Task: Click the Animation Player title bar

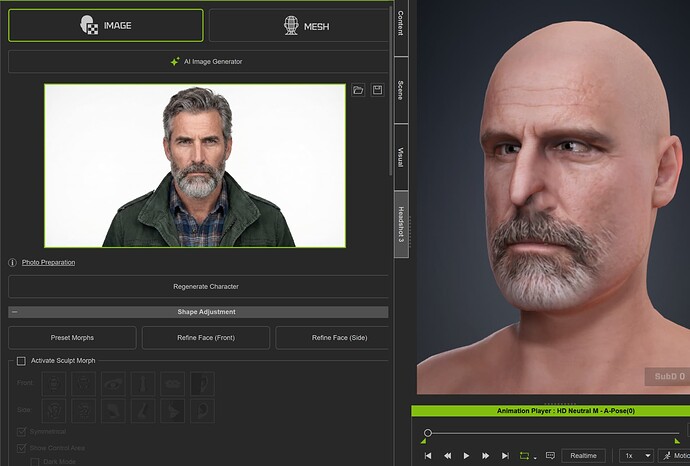Action: (551, 411)
